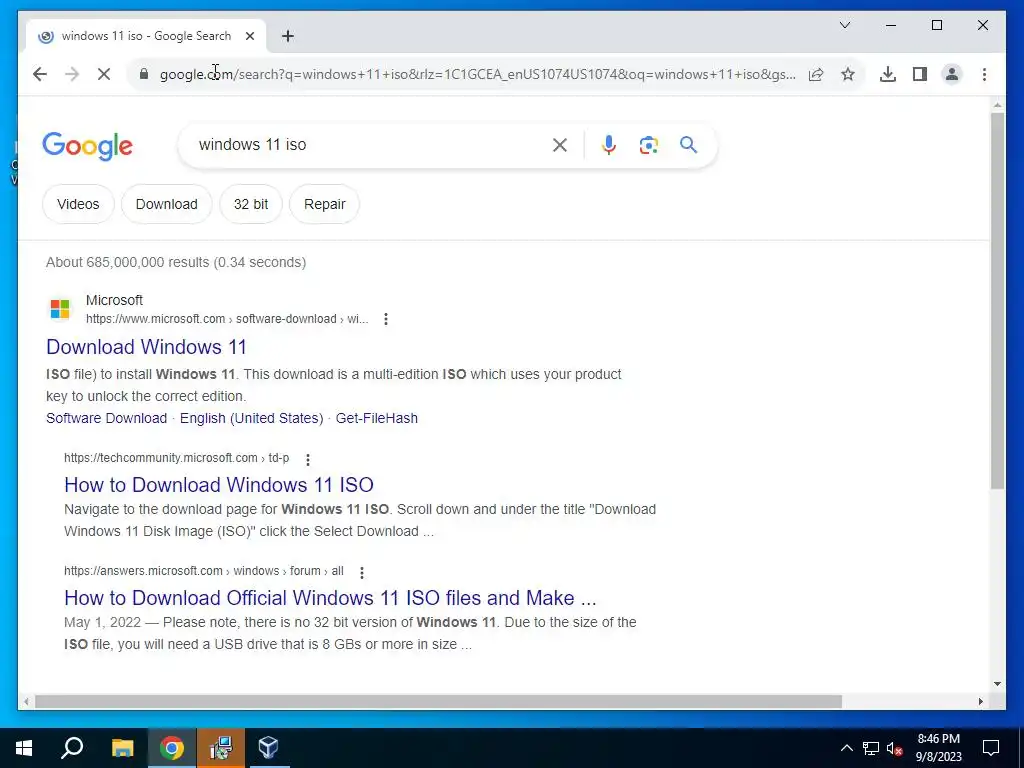Open options for answers.microsoft.com result
1024x768 pixels.
coord(362,573)
